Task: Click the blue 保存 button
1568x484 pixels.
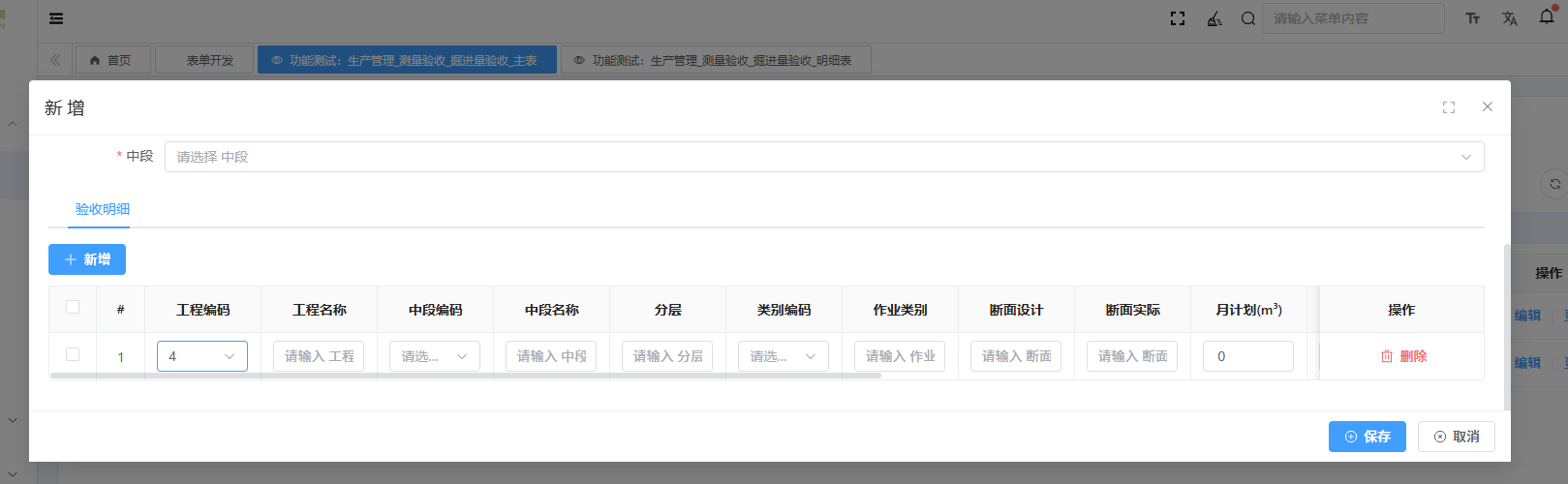Action: click(1367, 437)
